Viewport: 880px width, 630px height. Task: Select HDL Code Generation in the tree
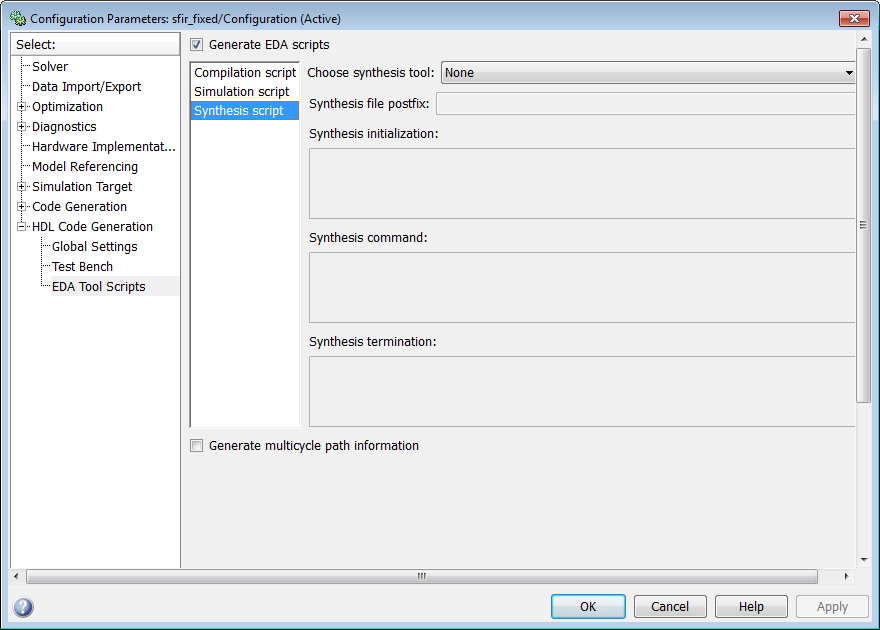coord(92,227)
